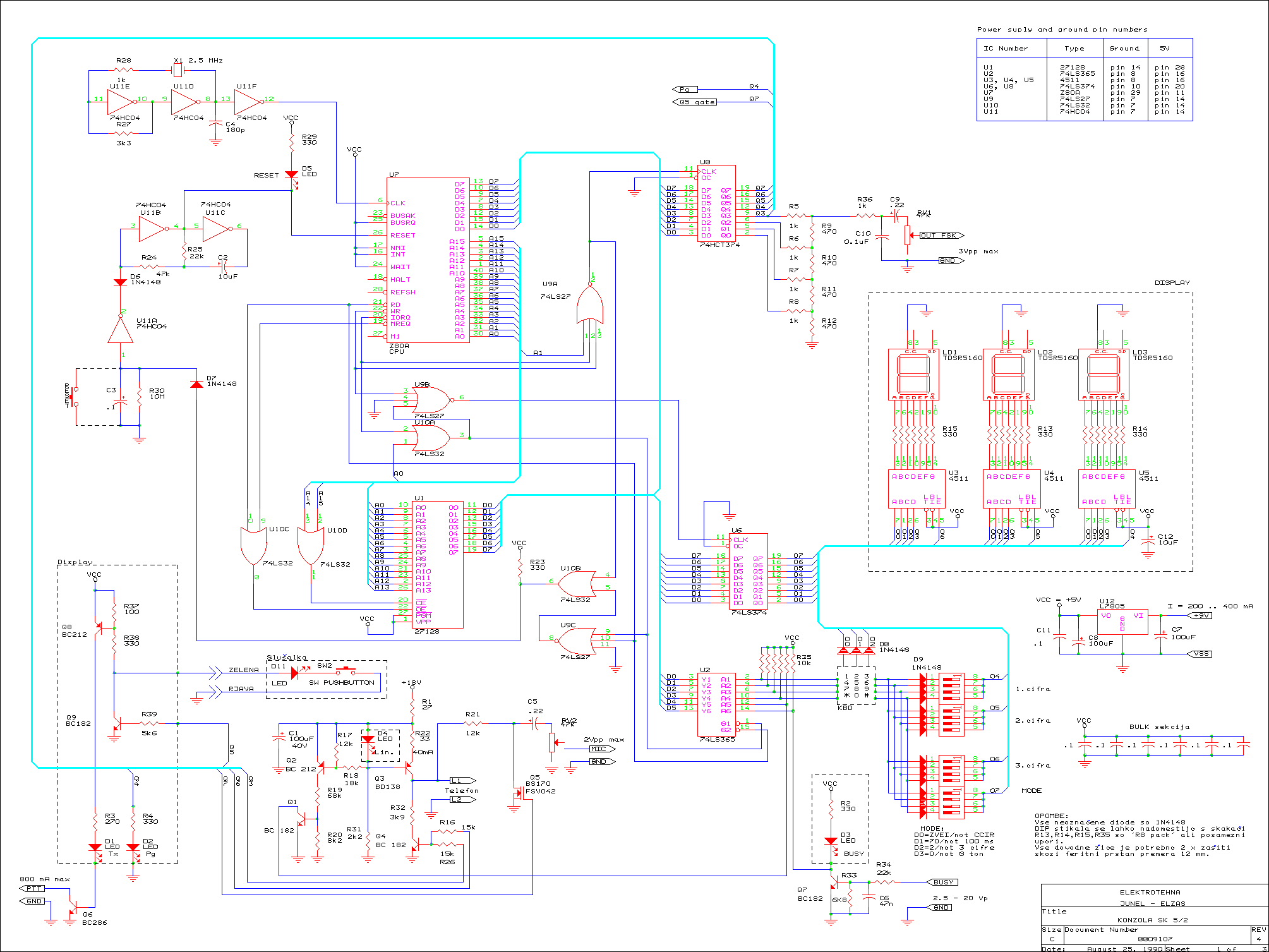Select the LD1 seven-segment display
The image size is (1269, 952).
pos(913,374)
